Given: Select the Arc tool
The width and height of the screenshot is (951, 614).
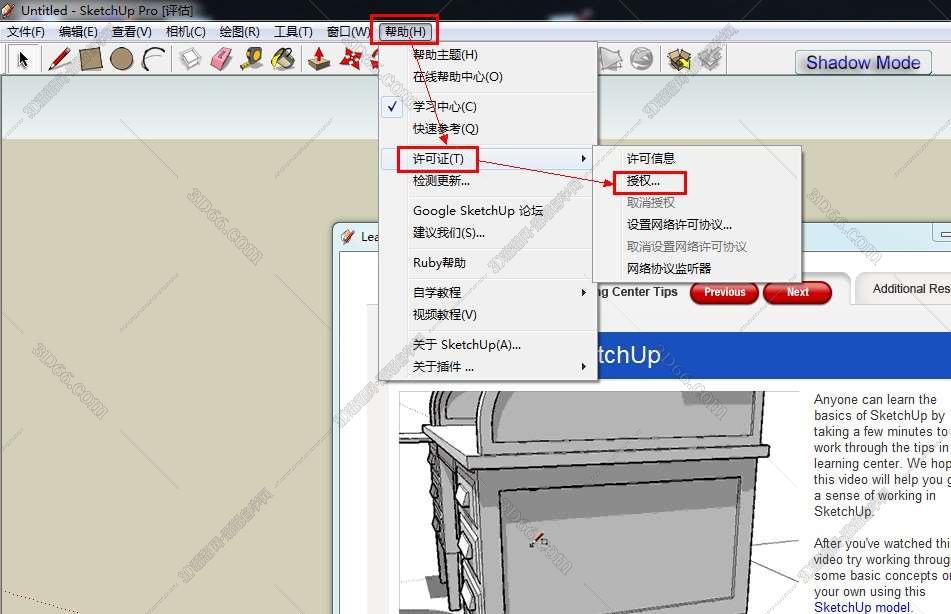Looking at the screenshot, I should click(x=153, y=59).
